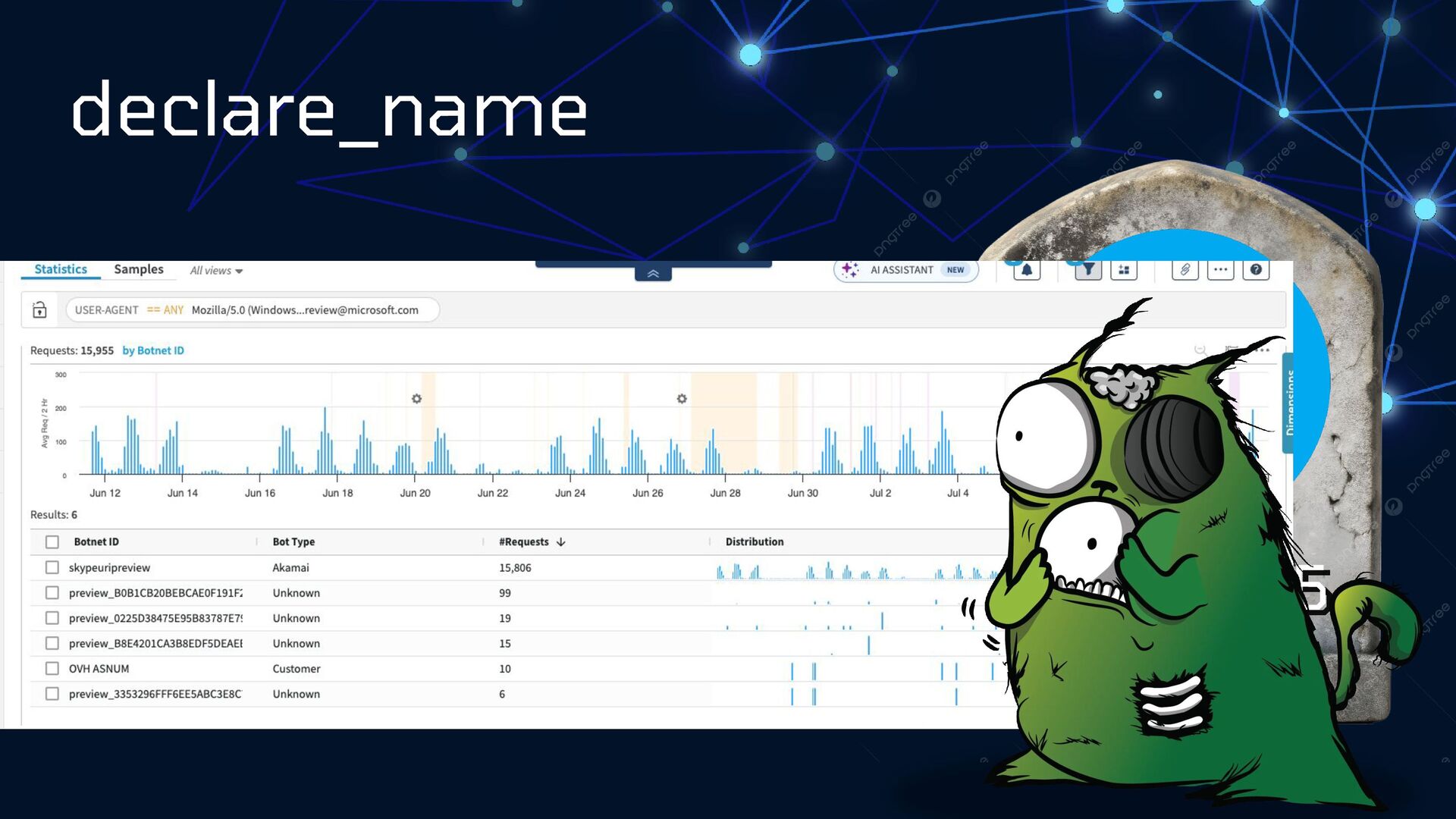The image size is (1456, 819).
Task: Sort by the #Requests column header
Action: pyautogui.click(x=523, y=542)
